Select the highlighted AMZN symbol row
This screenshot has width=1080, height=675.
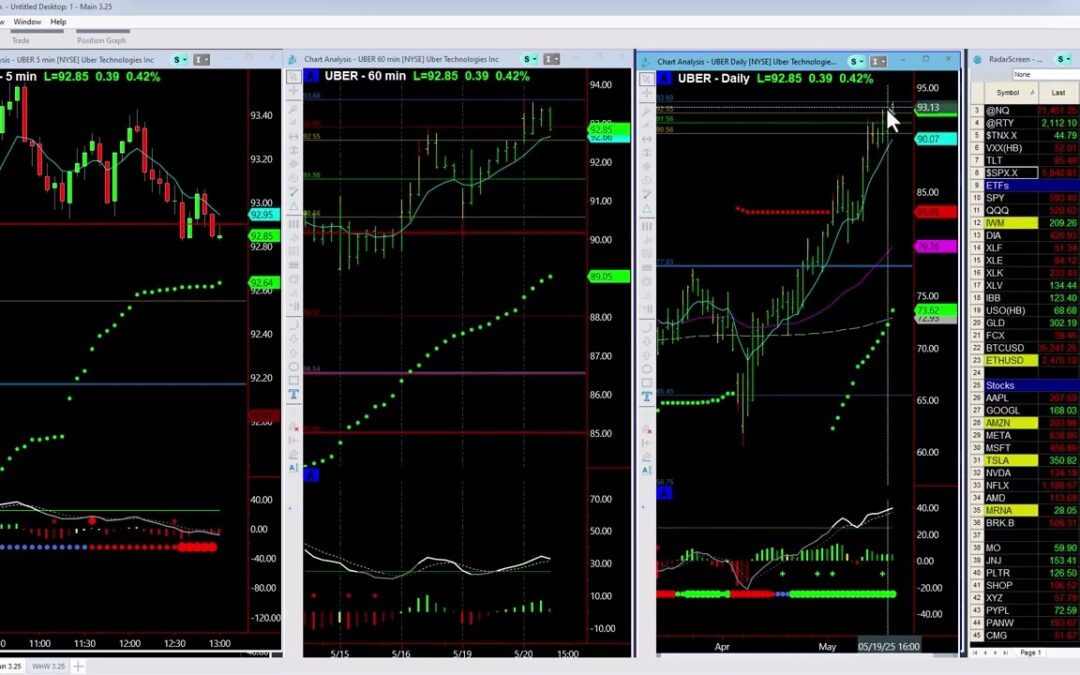(1025, 423)
